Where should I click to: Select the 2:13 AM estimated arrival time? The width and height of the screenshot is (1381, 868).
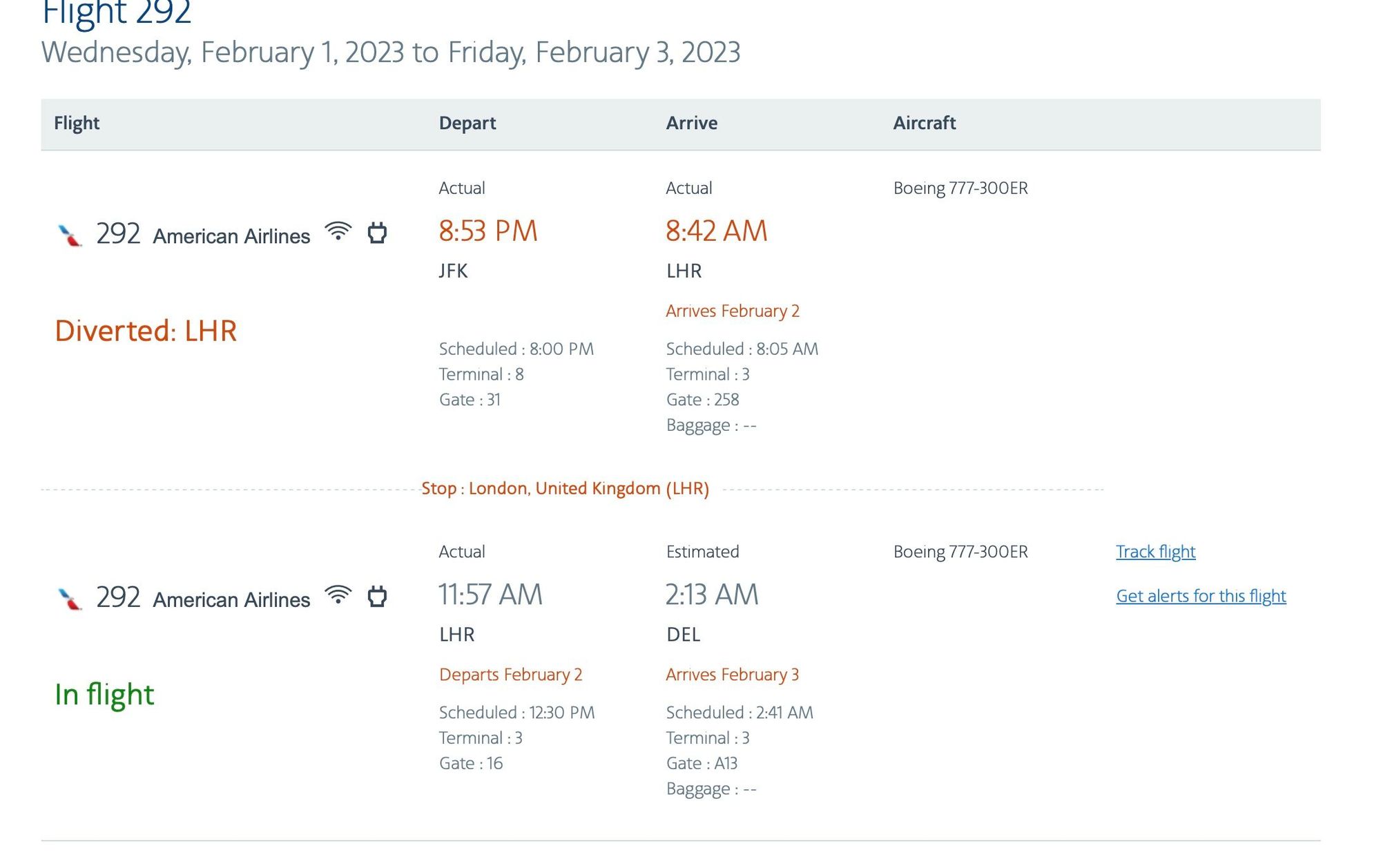click(x=712, y=595)
